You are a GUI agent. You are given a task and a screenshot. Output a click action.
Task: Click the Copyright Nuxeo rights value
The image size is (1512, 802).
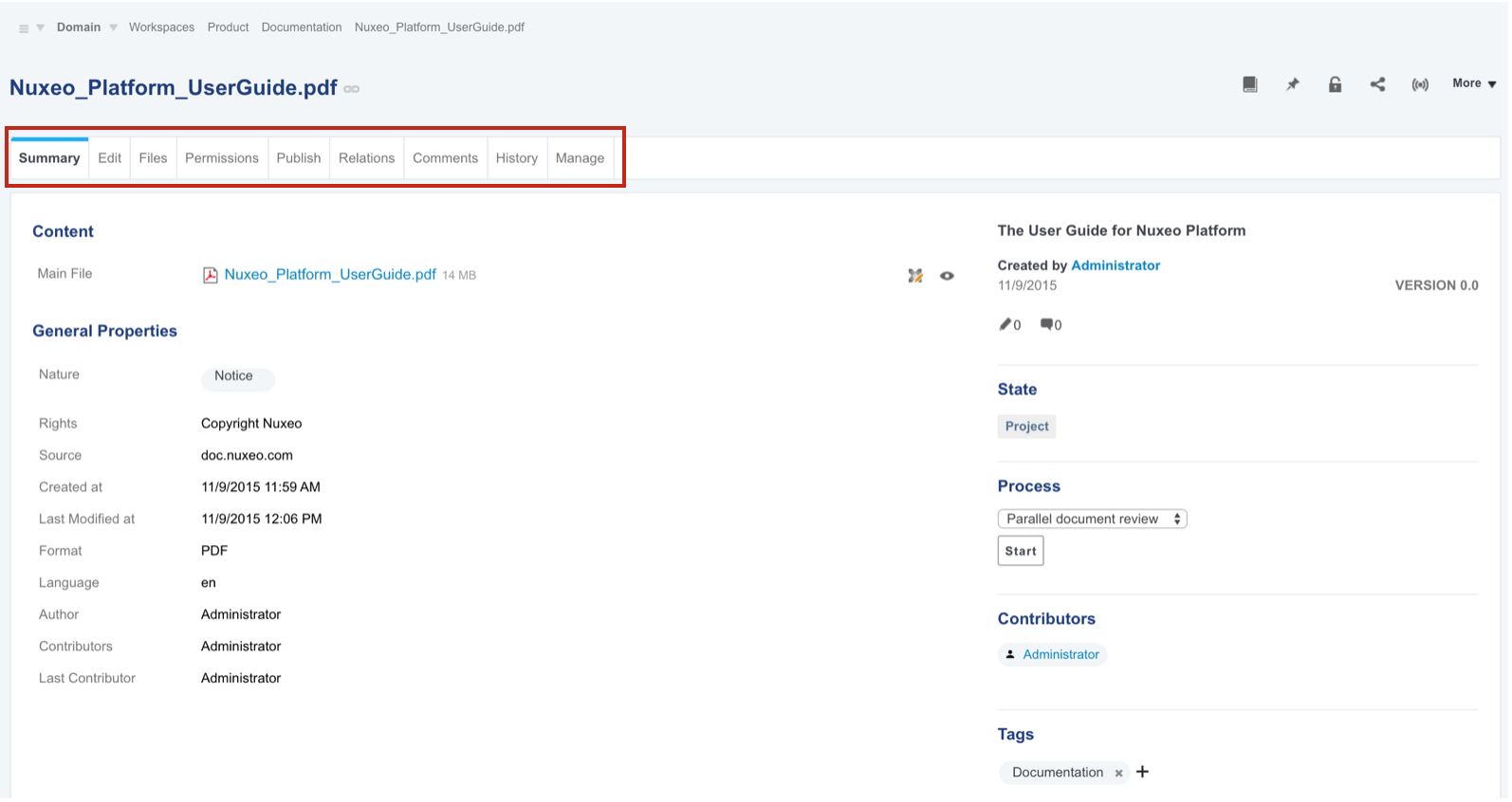(251, 424)
